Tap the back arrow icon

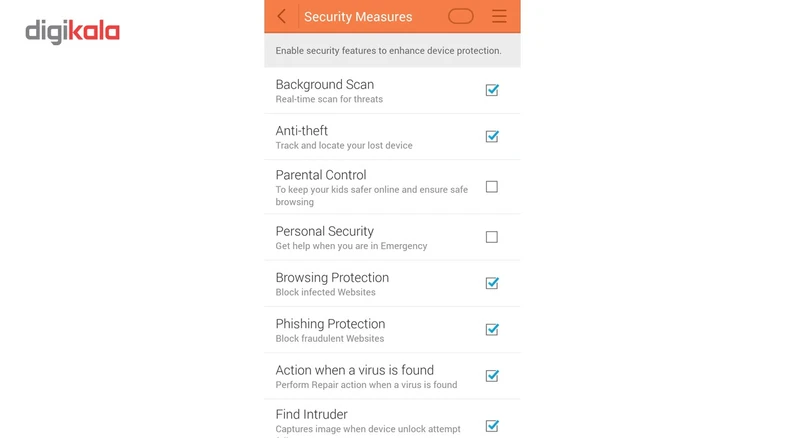tap(282, 16)
